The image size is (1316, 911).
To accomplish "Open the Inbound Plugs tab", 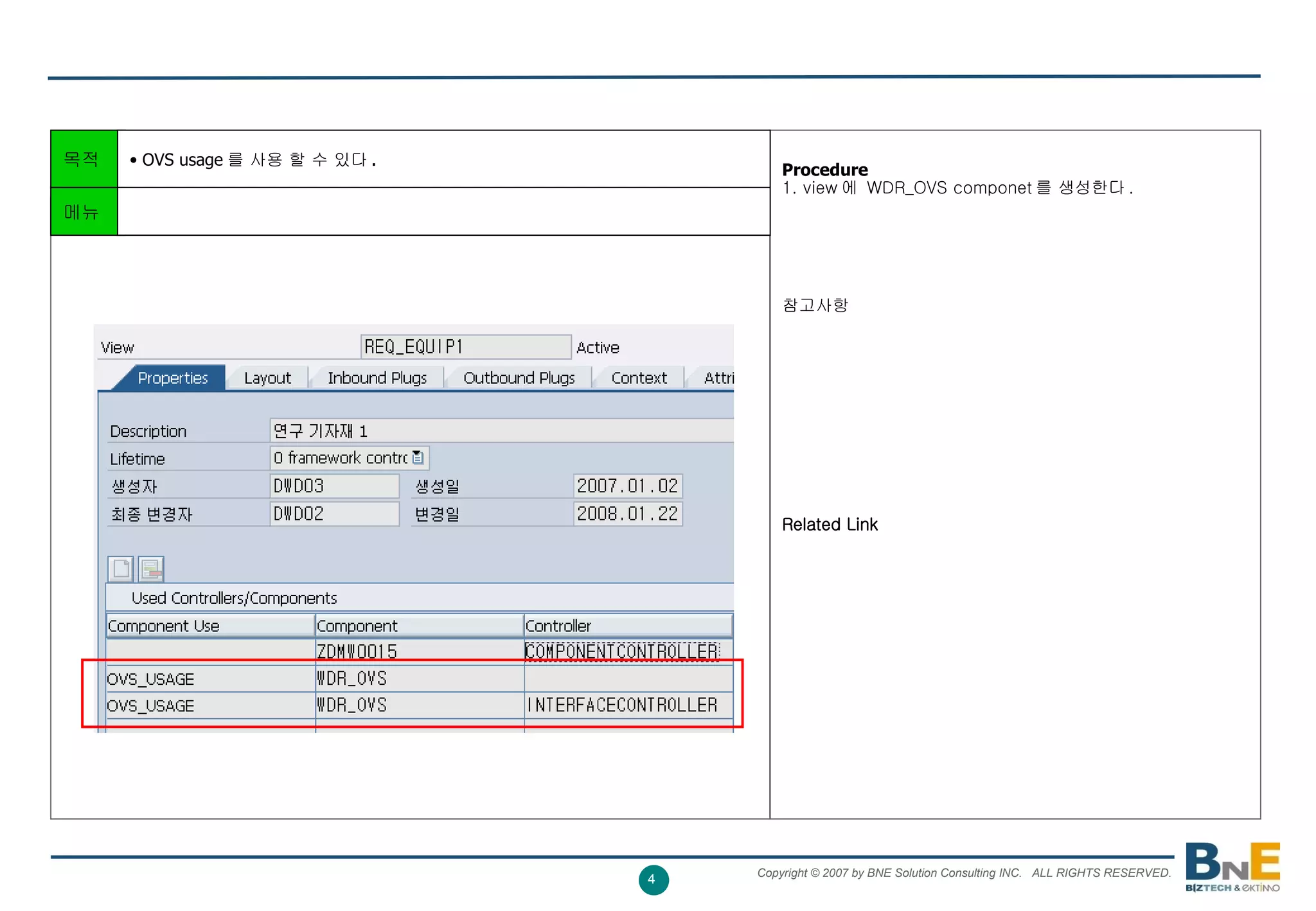I will coord(377,378).
